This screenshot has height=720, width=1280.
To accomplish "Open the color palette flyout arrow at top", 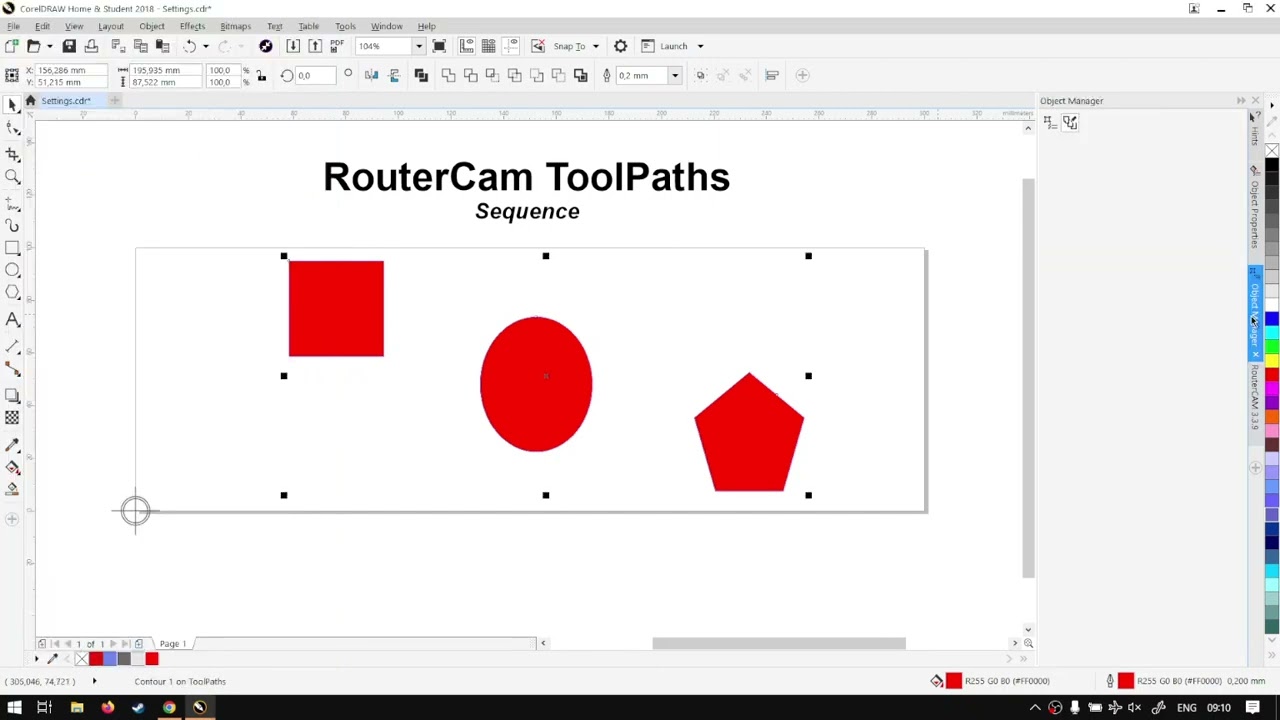I will pos(1271,105).
